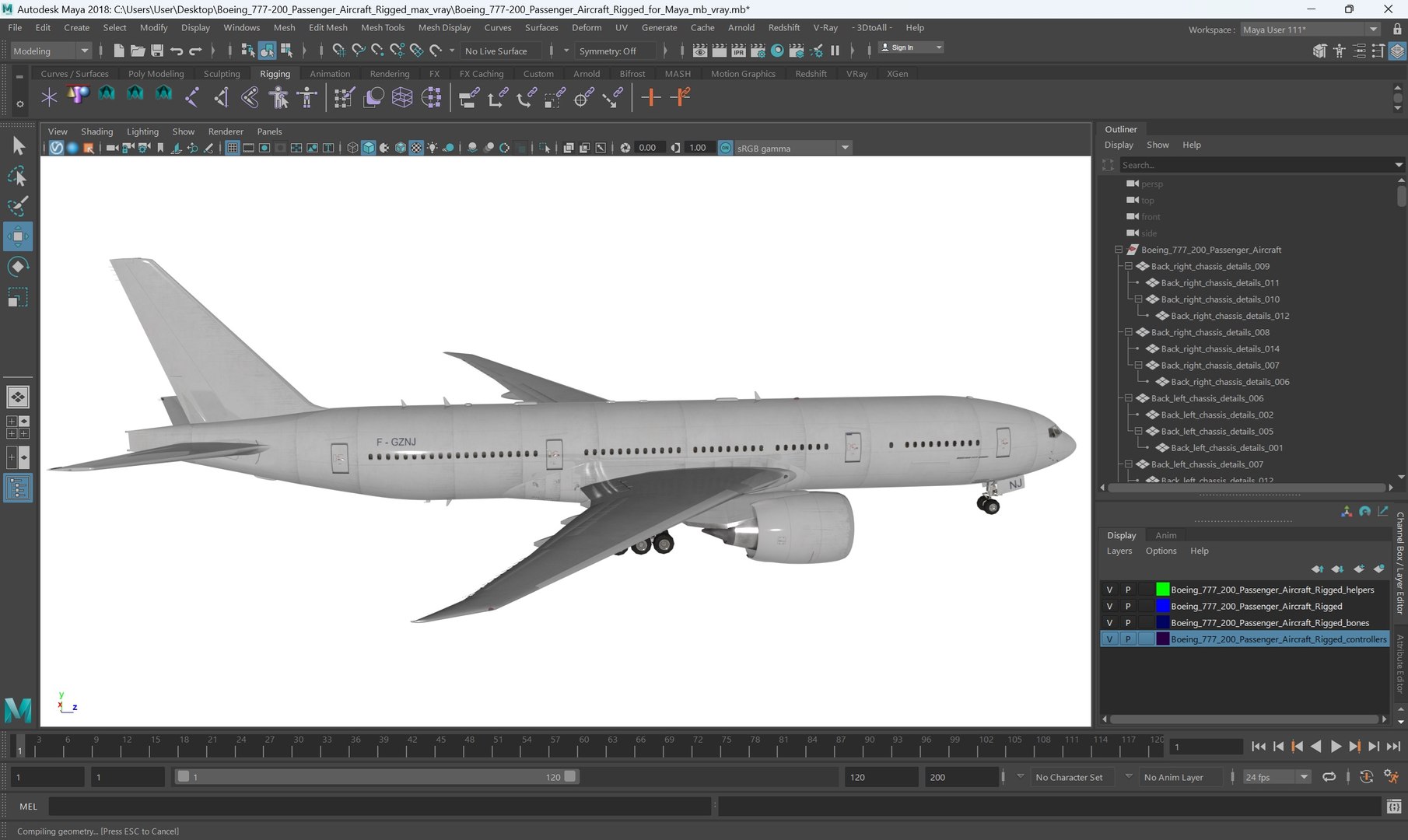
Task: Pause the Viewport 2.0 display
Action: tap(835, 51)
